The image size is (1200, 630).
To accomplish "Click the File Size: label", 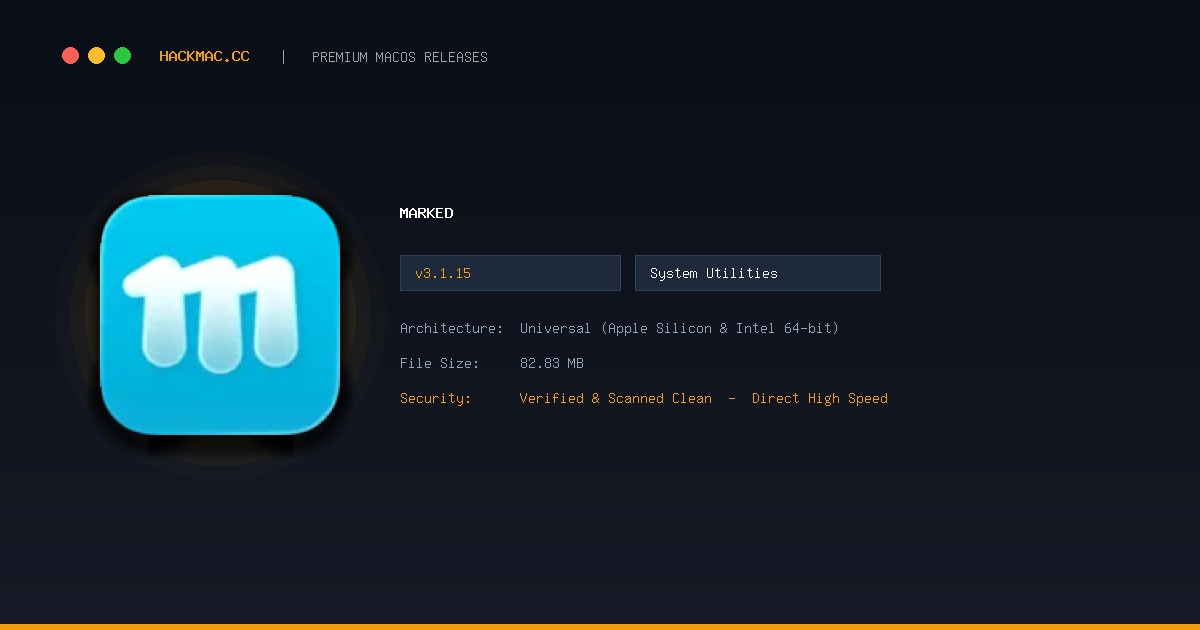I will pos(440,363).
